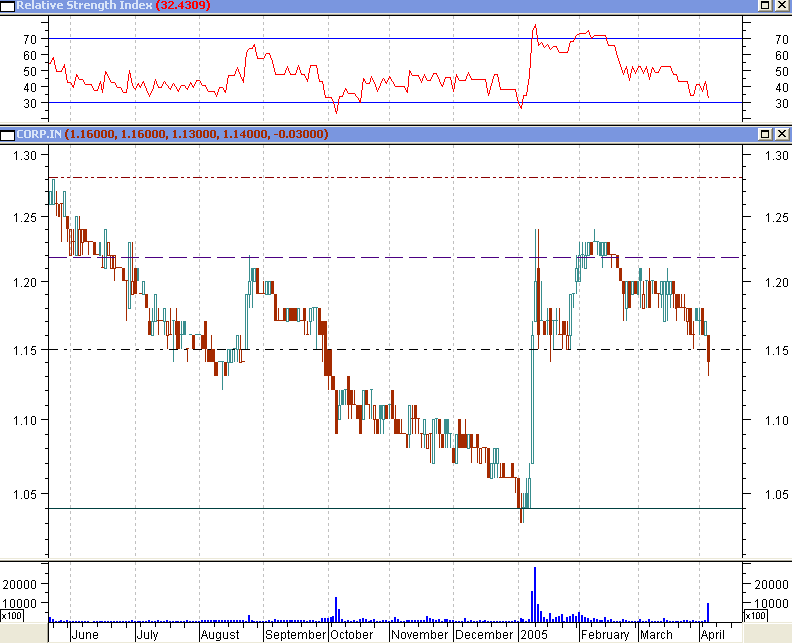This screenshot has width=792, height=643.
Task: Click the June label on time axis
Action: tap(85, 634)
